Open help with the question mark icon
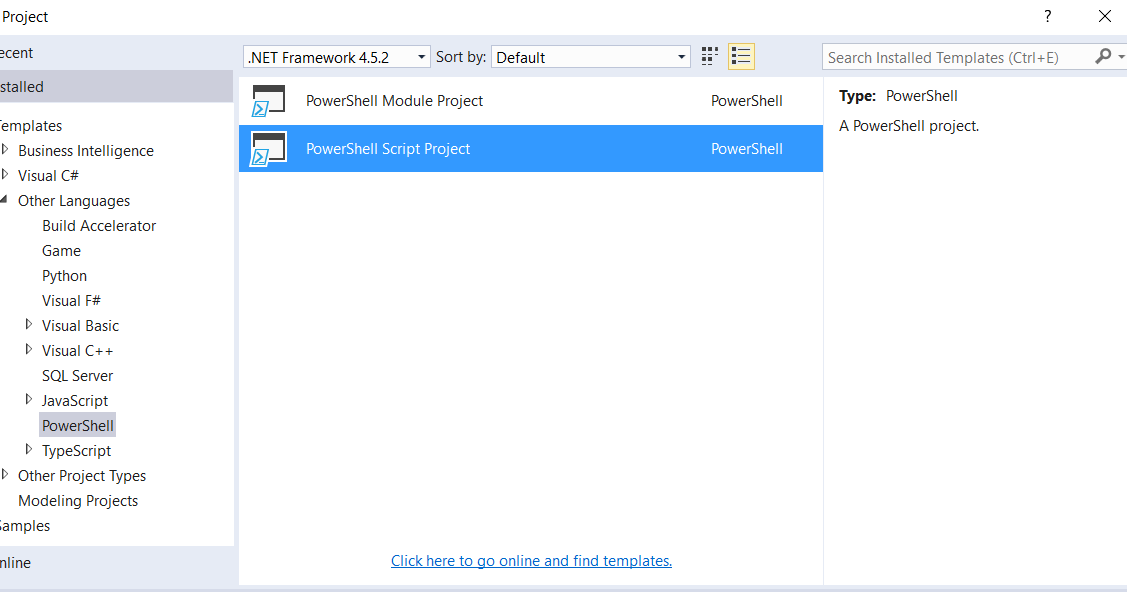 click(x=1047, y=16)
